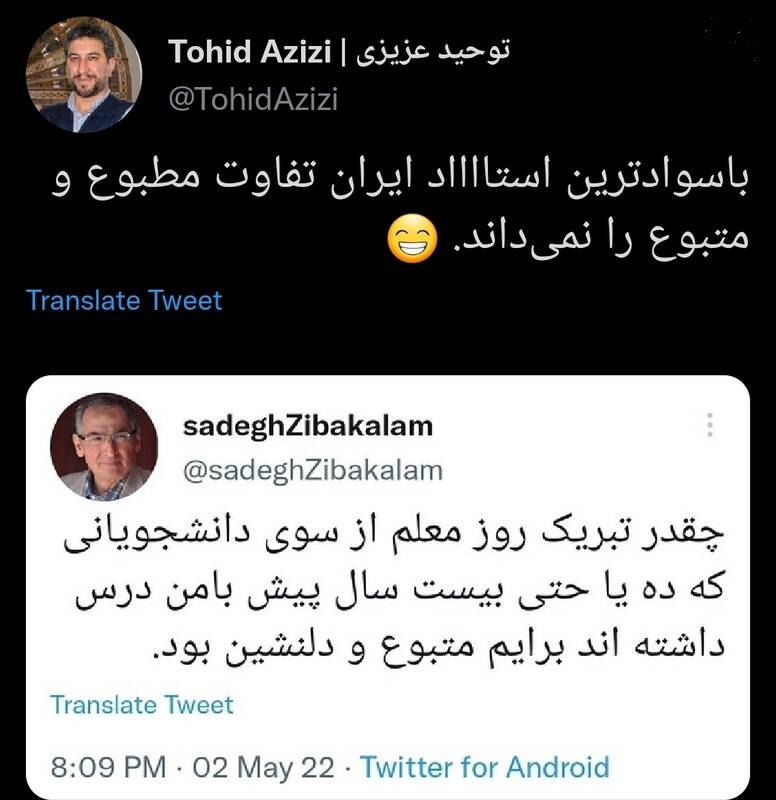776x800 pixels.
Task: Translate the quoted Zibakalam tweet
Action: (x=141, y=705)
